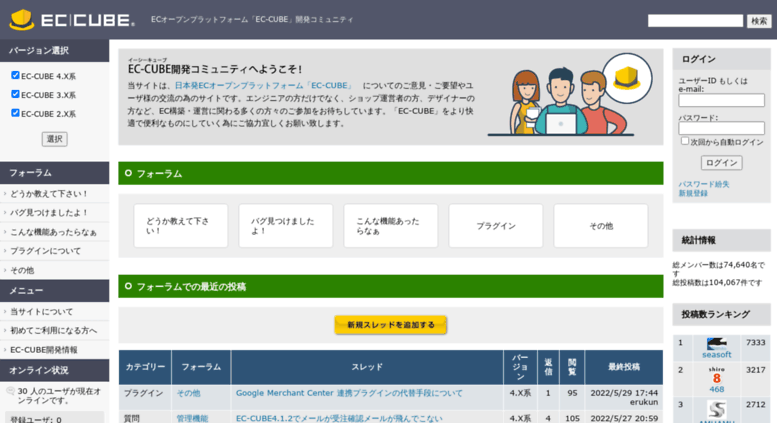The image size is (777, 423).
Task: Click the 468 username link in ranking
Action: click(x=717, y=389)
